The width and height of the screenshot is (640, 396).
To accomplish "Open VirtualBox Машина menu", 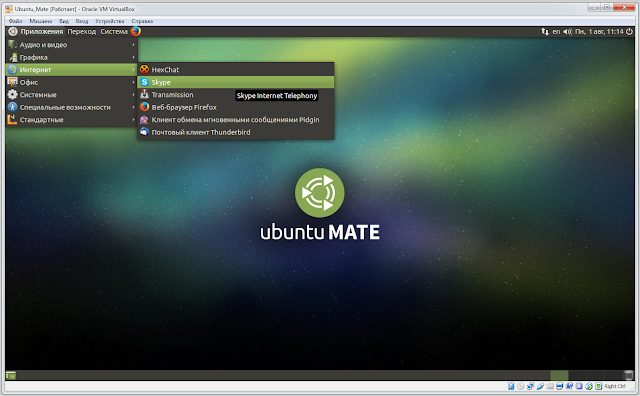I will [40, 21].
